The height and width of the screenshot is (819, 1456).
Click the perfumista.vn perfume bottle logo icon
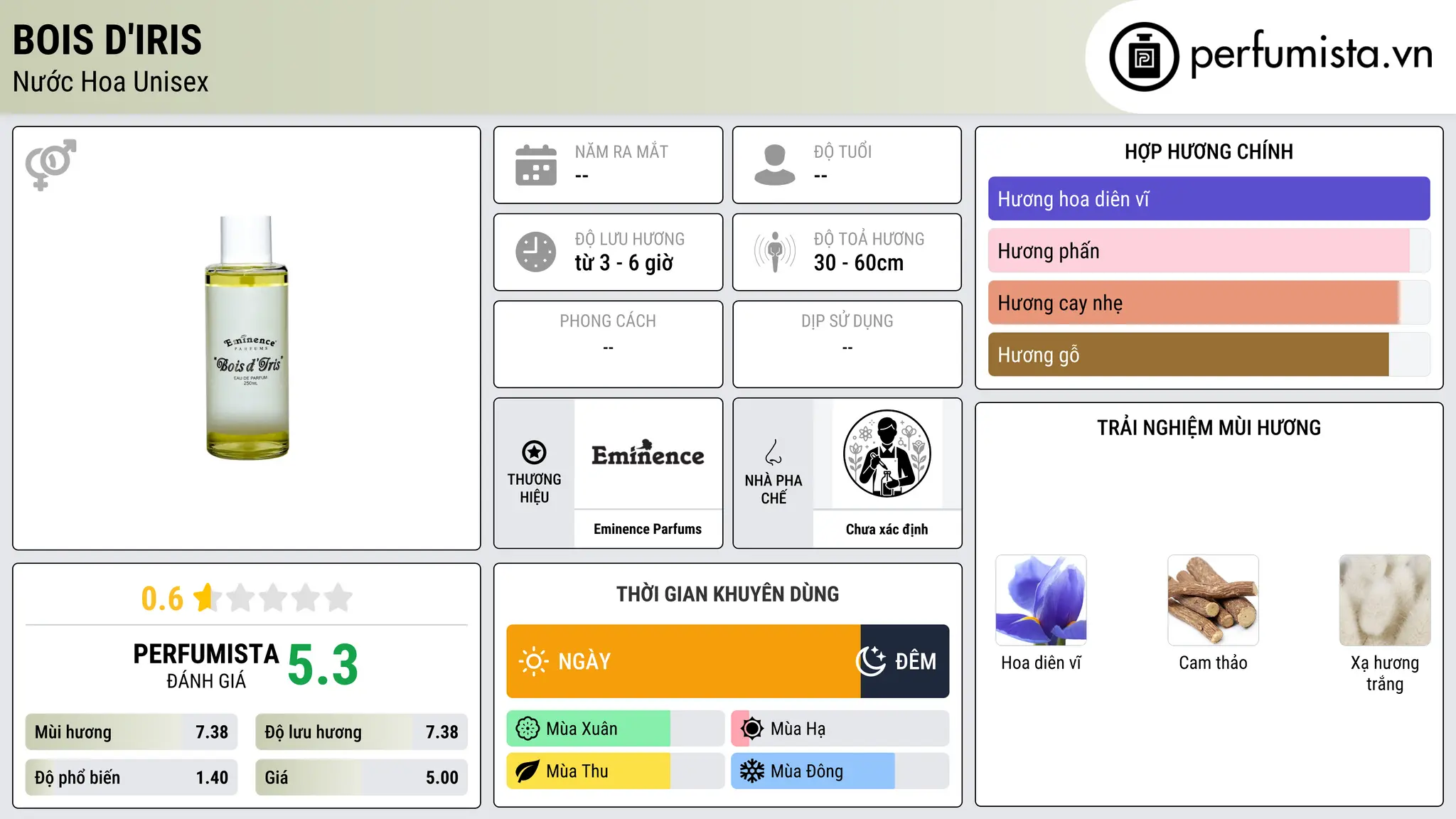pos(1144,57)
